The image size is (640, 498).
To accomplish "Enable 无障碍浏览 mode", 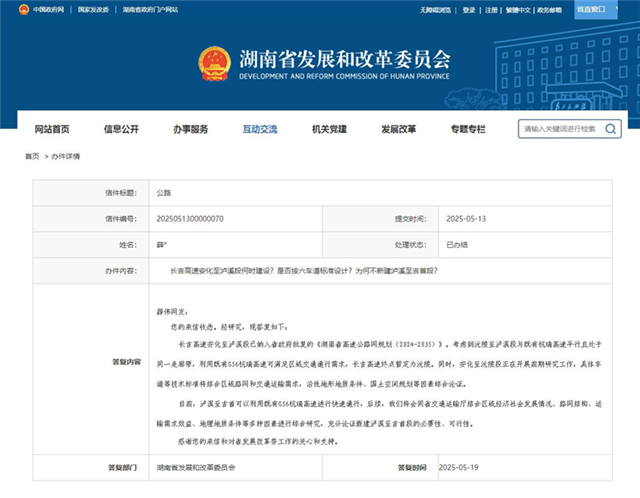I will 436,10.
